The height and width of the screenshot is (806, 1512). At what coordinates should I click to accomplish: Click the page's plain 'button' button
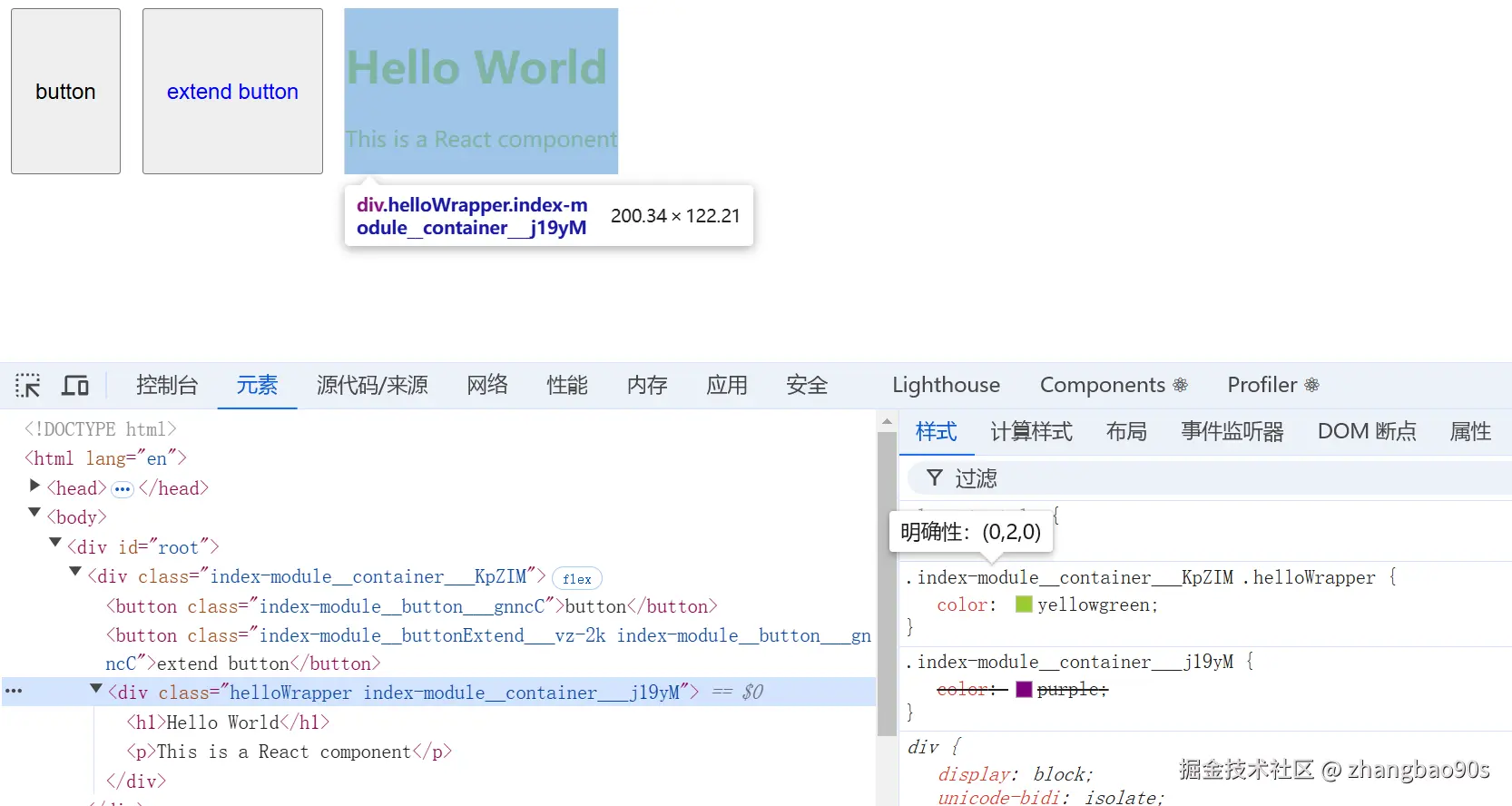[x=65, y=92]
